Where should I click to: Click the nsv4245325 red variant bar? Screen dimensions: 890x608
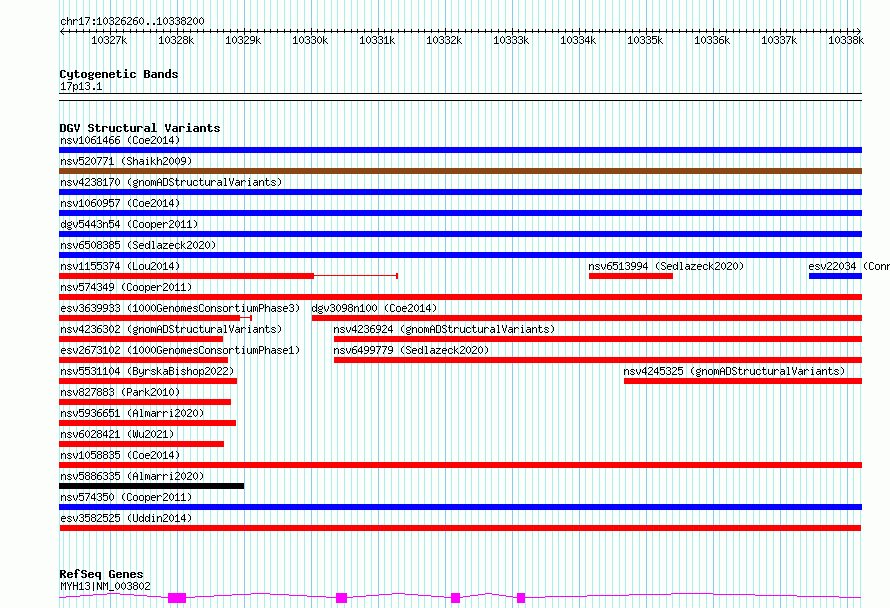743,381
